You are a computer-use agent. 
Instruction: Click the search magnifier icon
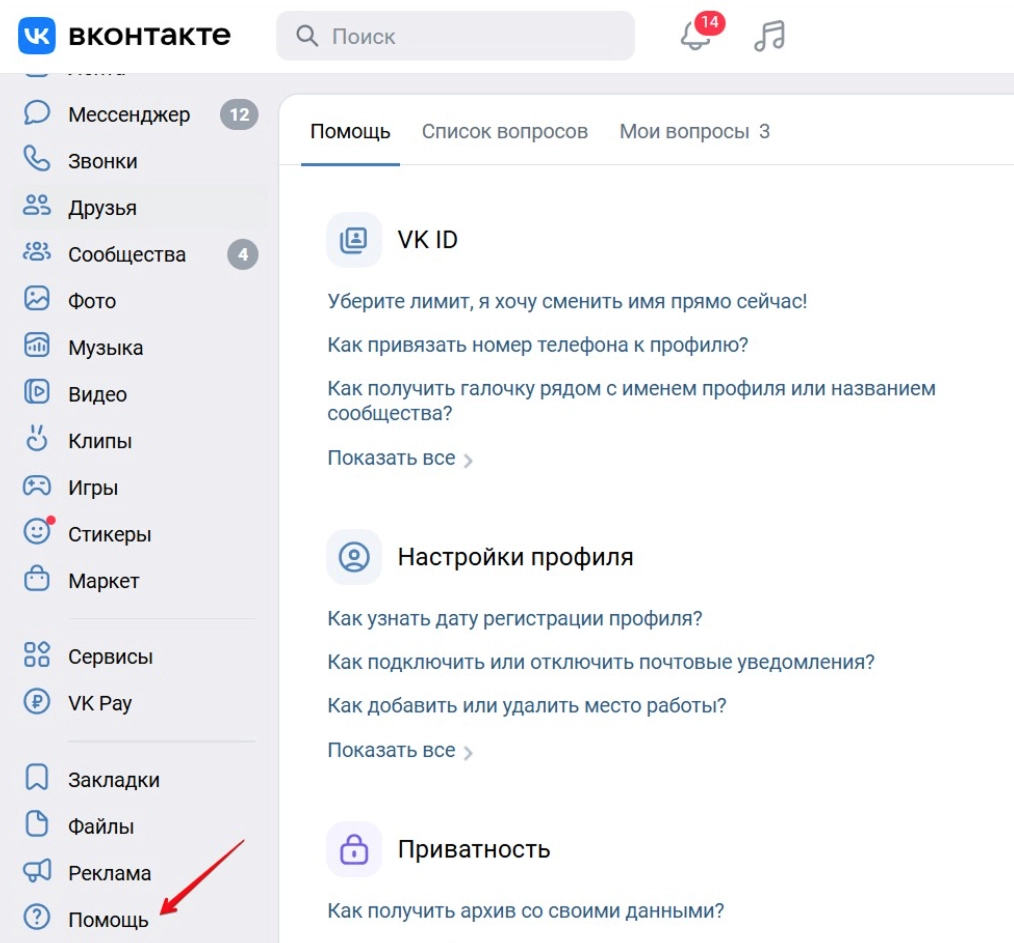coord(307,36)
